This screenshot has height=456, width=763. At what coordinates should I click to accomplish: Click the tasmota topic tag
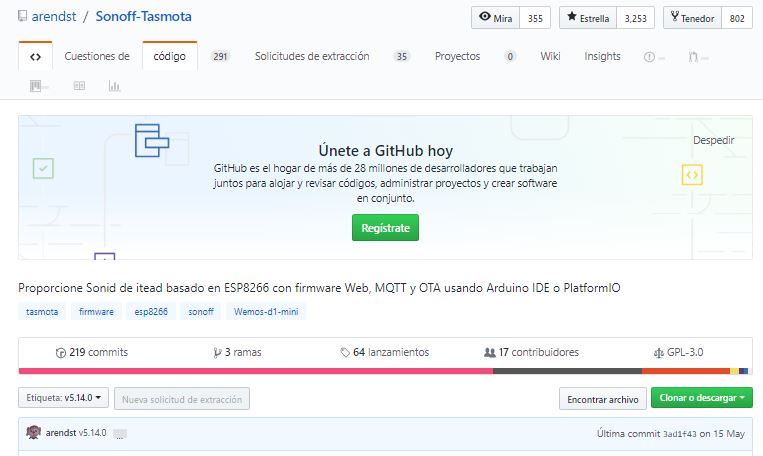pos(42,311)
